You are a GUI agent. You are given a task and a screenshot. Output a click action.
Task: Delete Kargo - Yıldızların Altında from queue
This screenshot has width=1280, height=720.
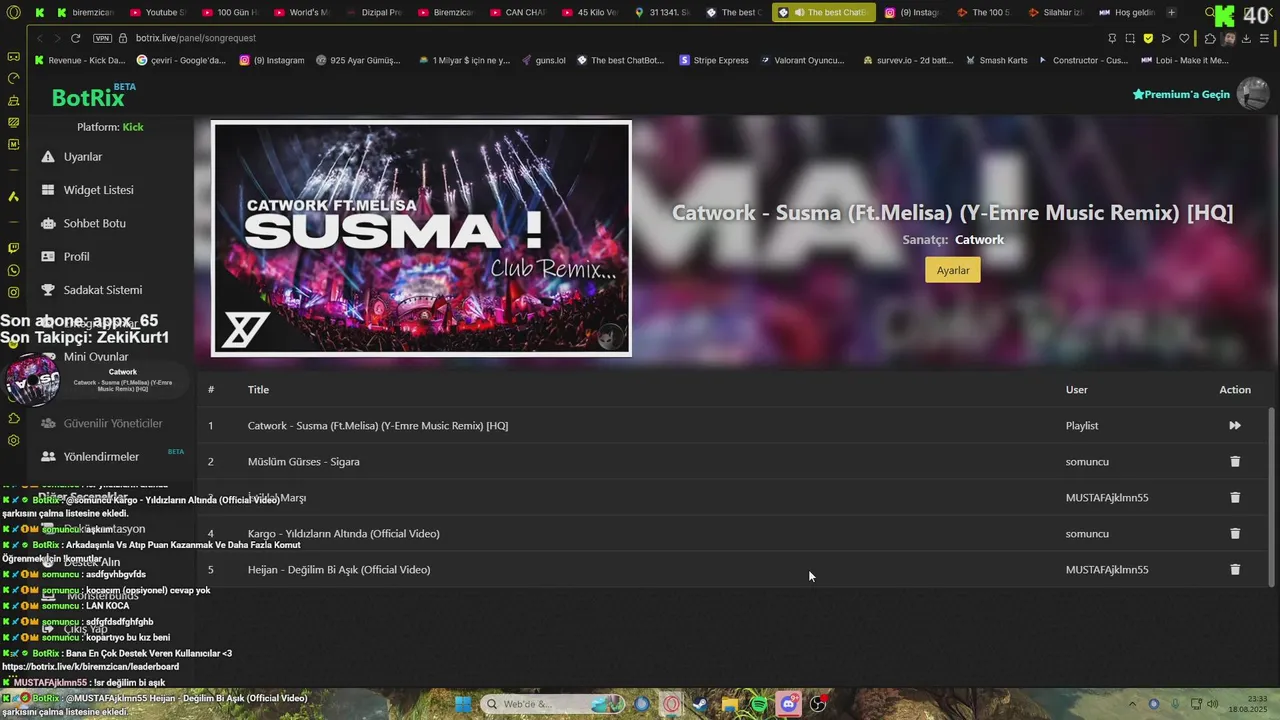tap(1235, 533)
